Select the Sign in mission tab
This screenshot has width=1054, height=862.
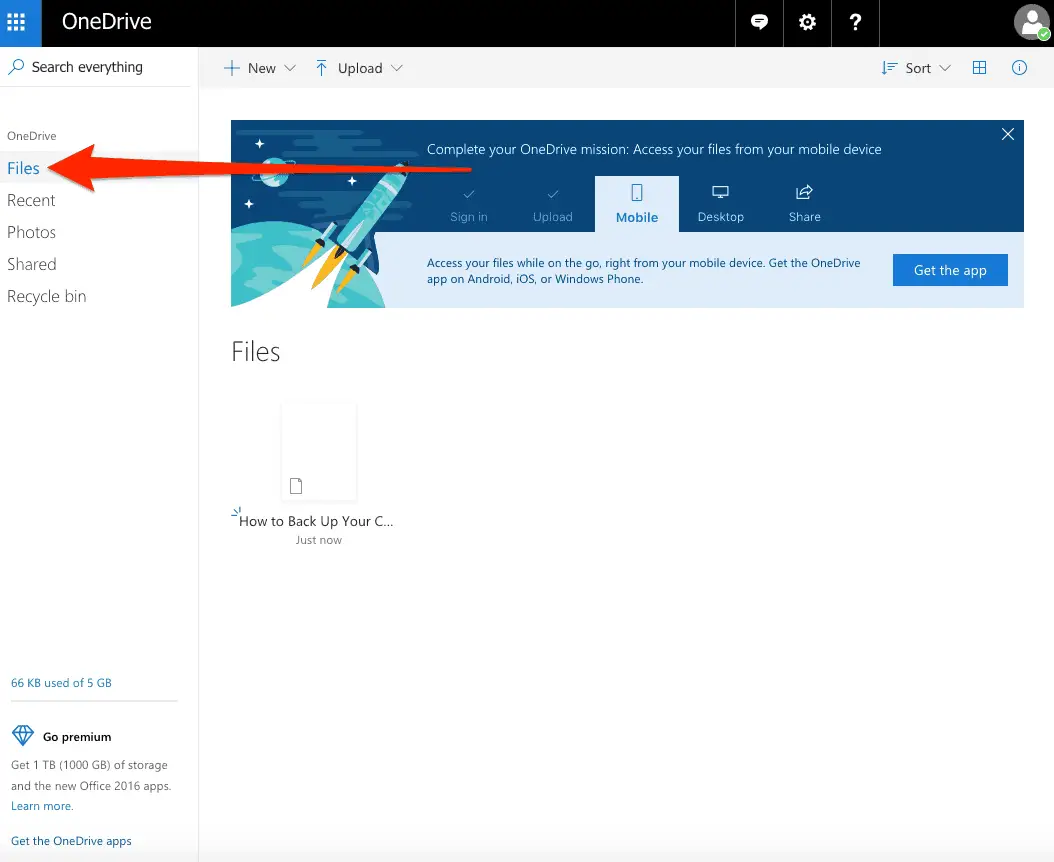[469, 204]
